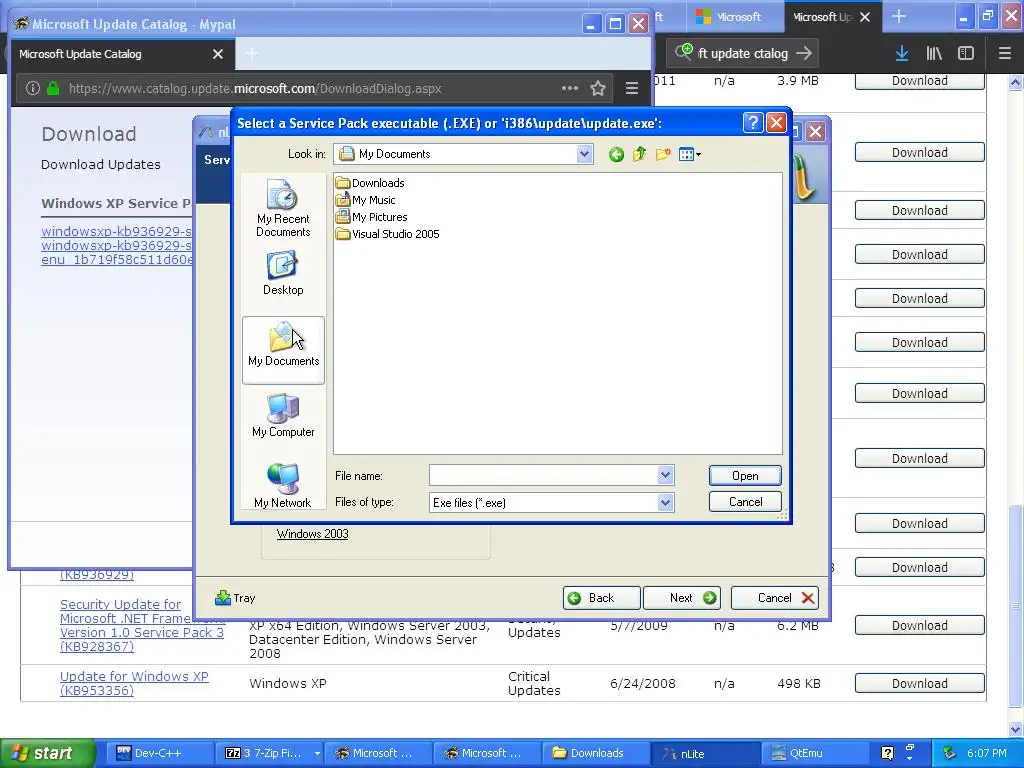
Task: Switch to Downloads folder in the taskbar
Action: coord(594,753)
